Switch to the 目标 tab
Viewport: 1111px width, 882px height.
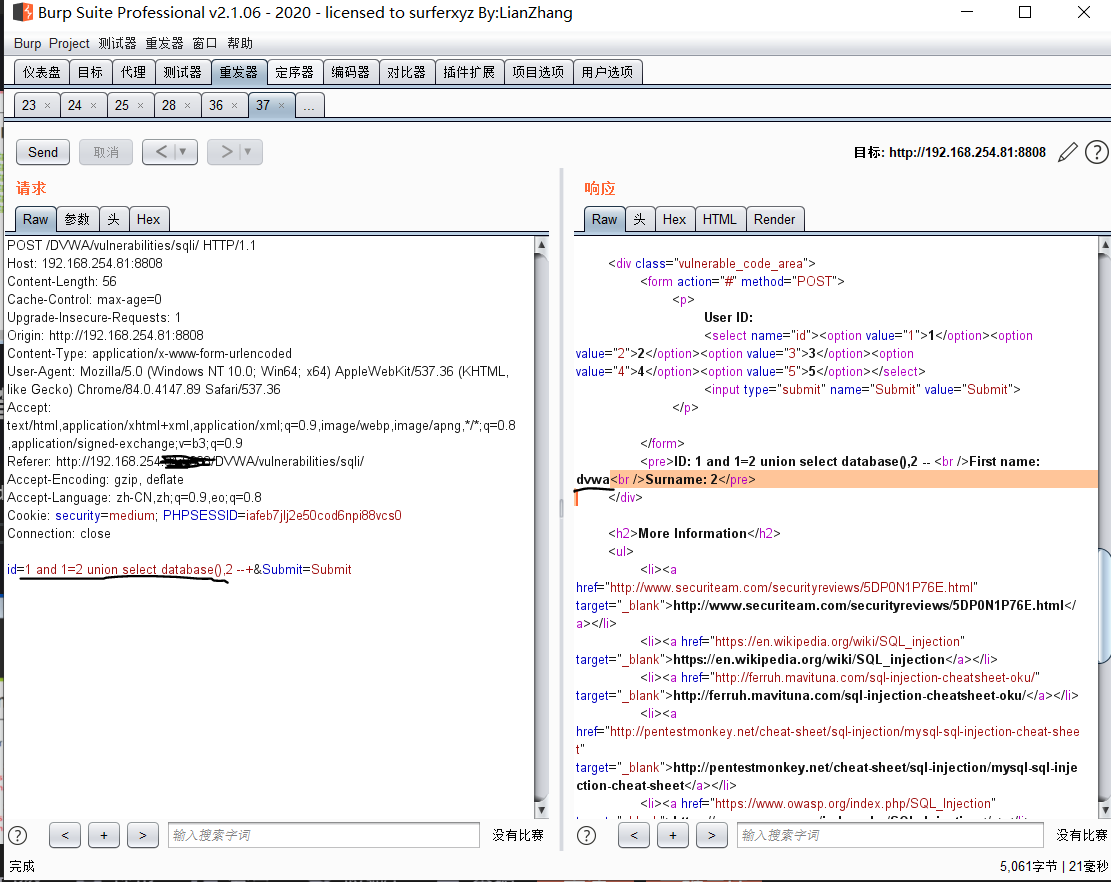90,72
